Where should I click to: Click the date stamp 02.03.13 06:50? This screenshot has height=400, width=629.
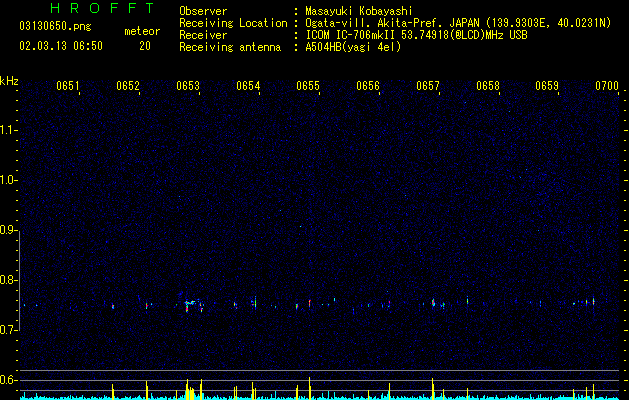click(61, 46)
